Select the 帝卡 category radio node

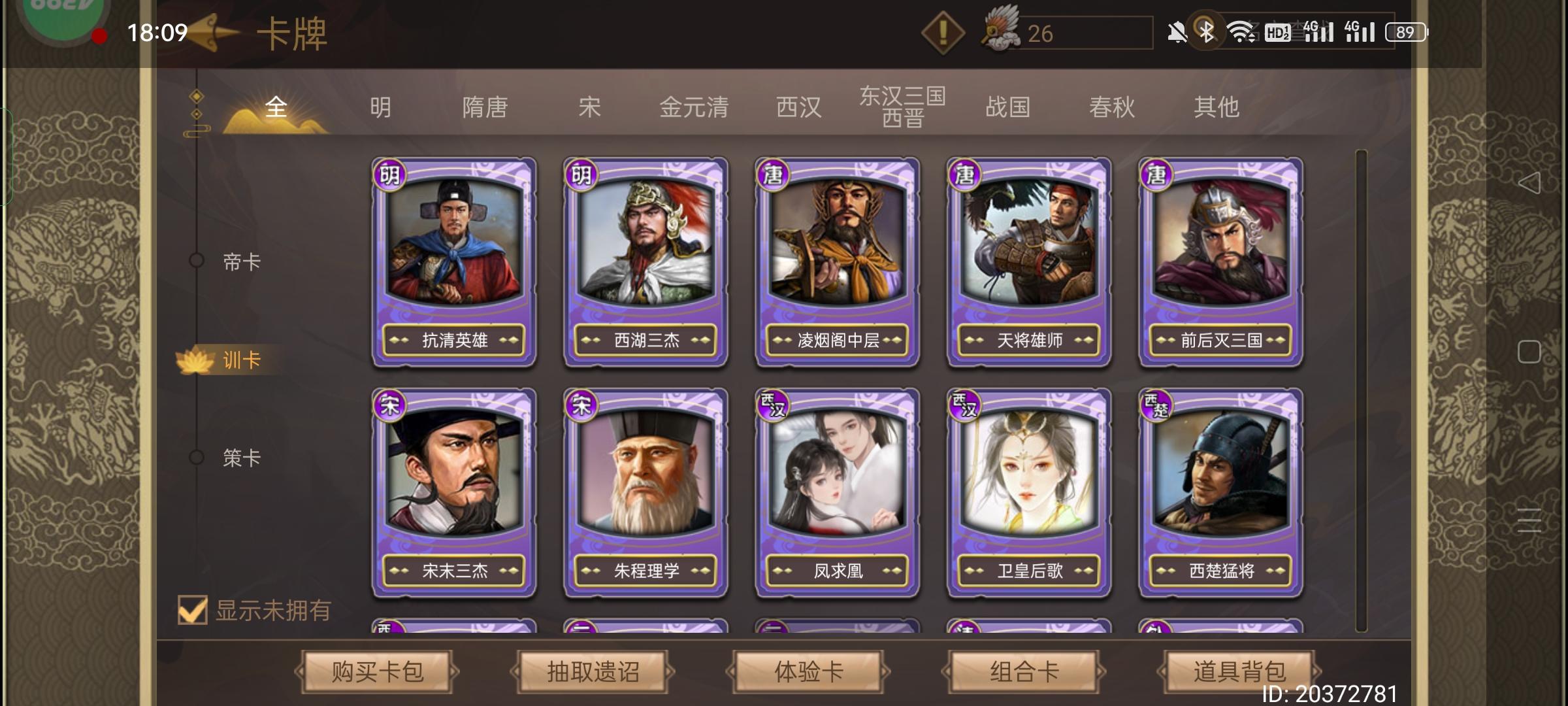point(196,260)
